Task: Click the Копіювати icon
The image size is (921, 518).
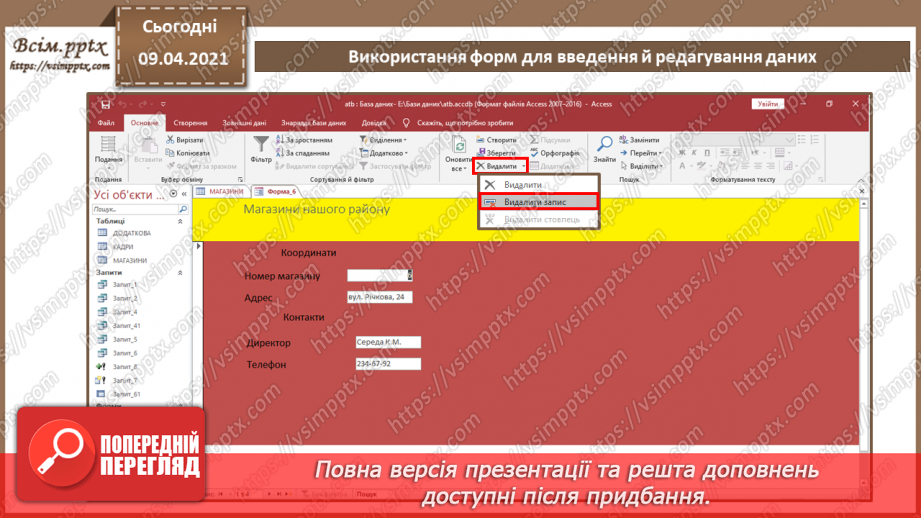Action: tap(170, 153)
